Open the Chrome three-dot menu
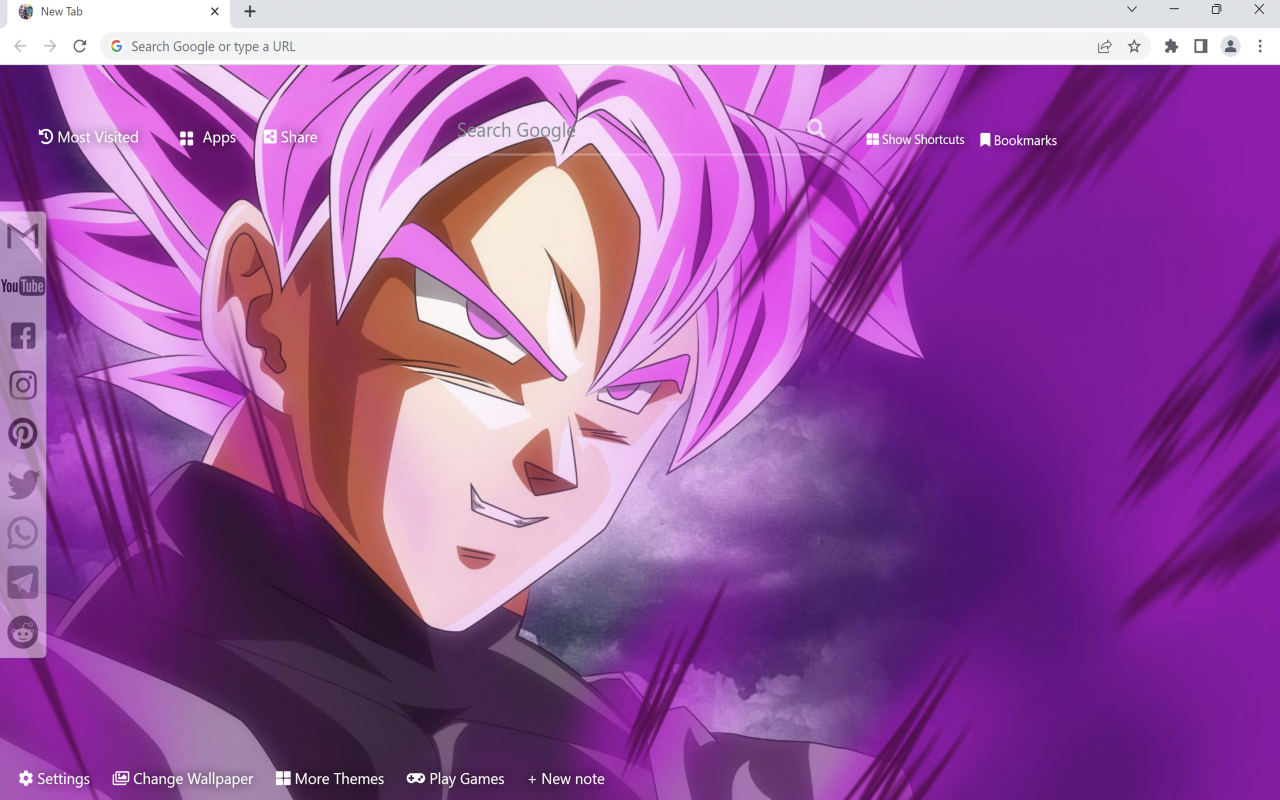The height and width of the screenshot is (800, 1280). tap(1260, 46)
